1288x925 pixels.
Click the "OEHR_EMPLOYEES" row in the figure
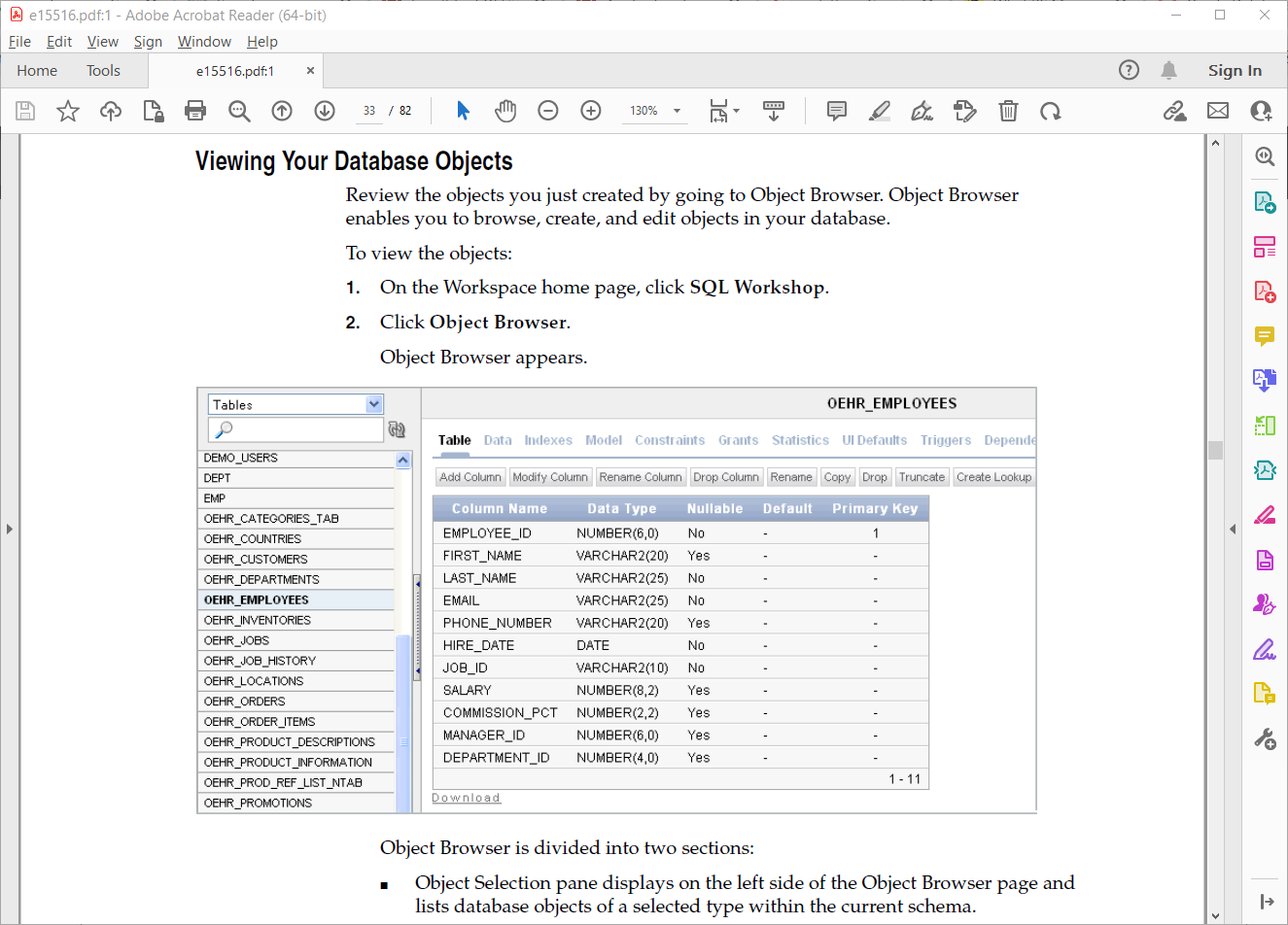click(296, 600)
